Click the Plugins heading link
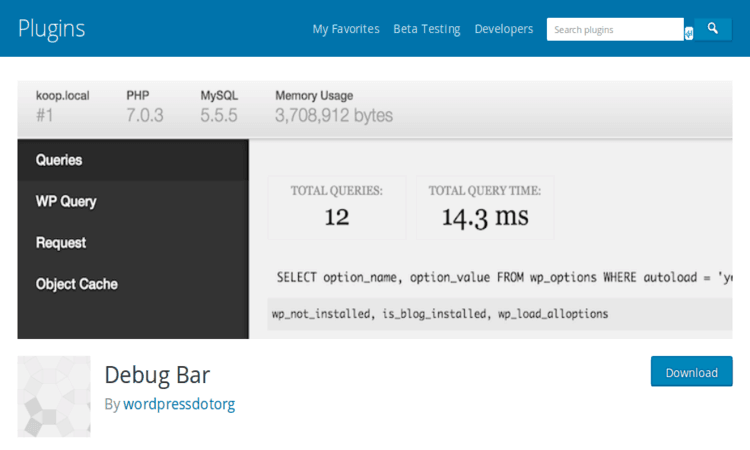This screenshot has width=750, height=450. [52, 29]
